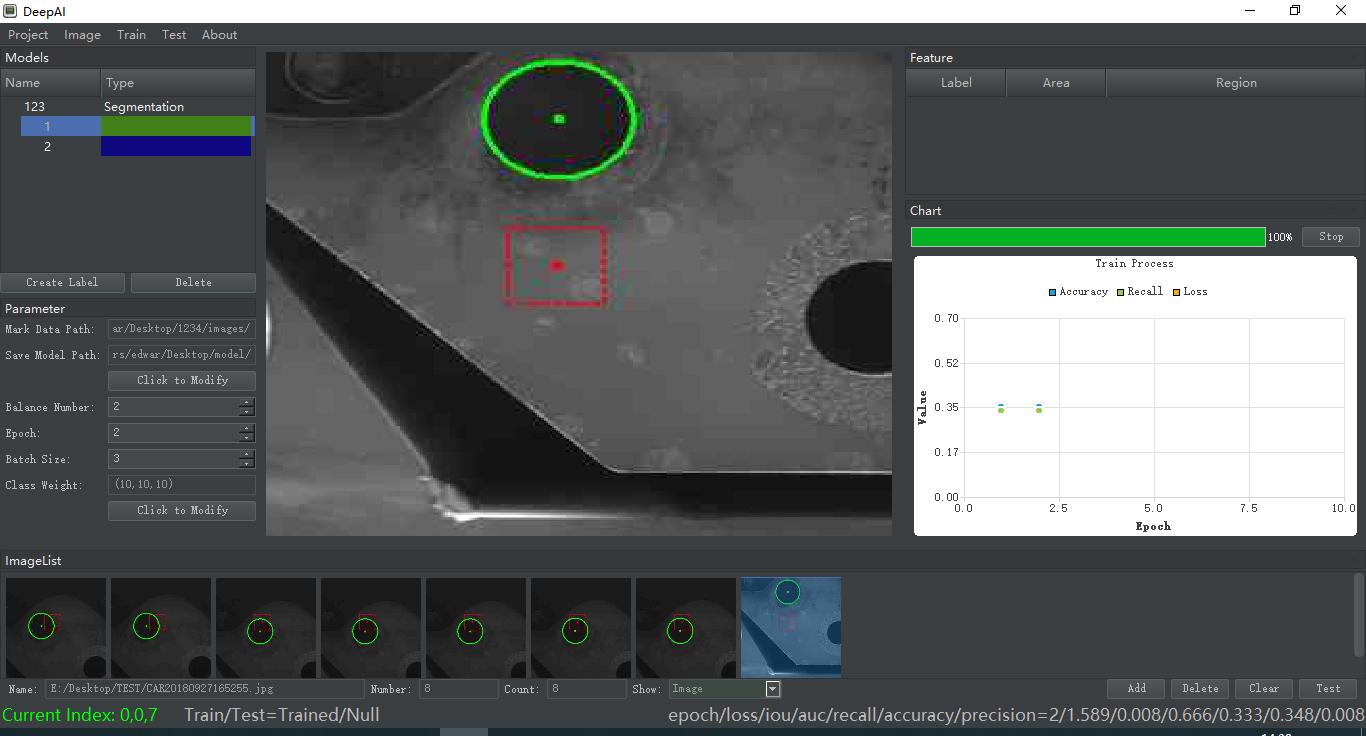Image resolution: width=1366 pixels, height=736 pixels.
Task: Decrease the Epoch stepper value
Action: click(x=247, y=438)
